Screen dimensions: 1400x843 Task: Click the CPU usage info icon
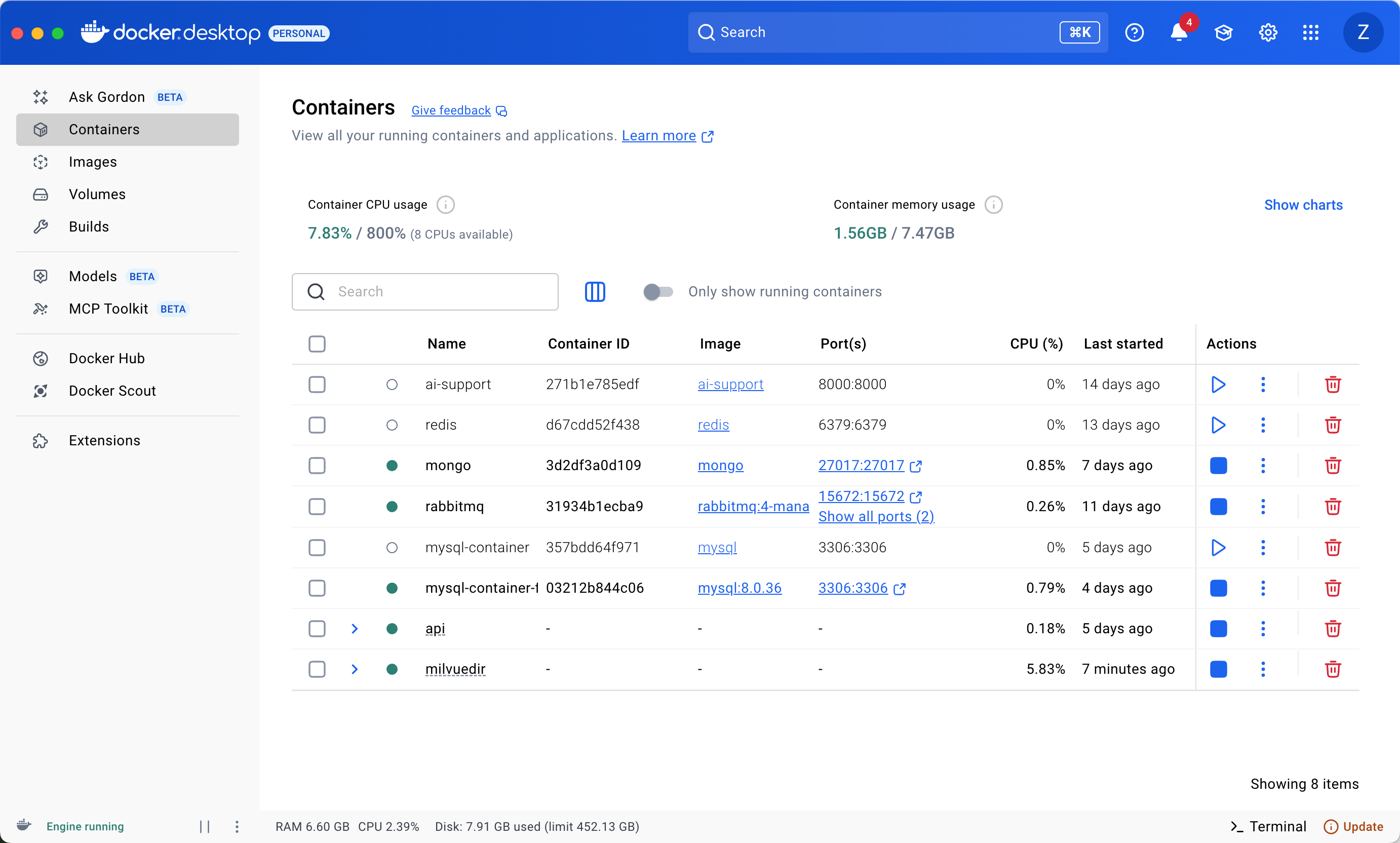[x=445, y=205]
